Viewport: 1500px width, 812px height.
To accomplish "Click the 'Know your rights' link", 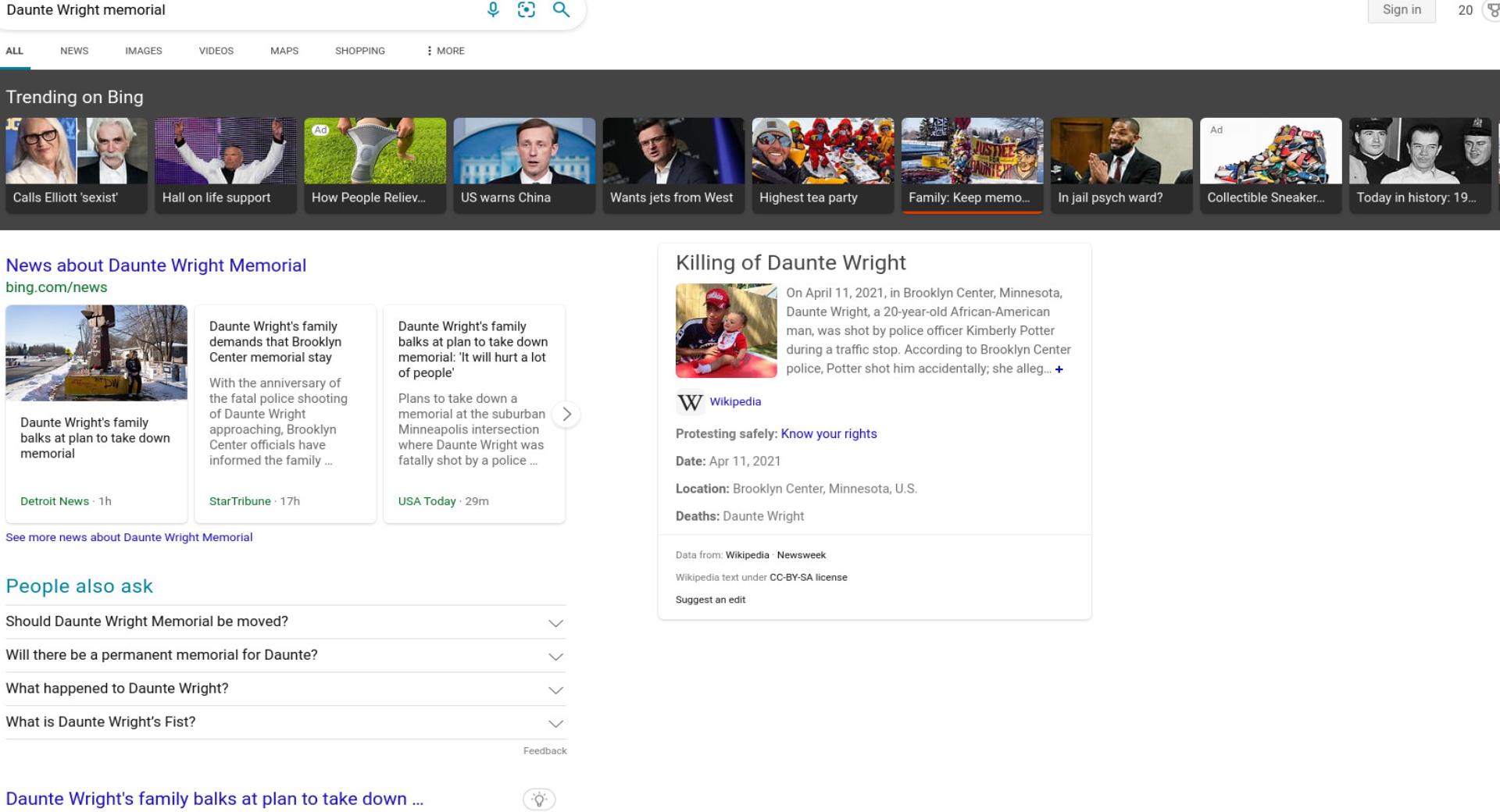I will (x=829, y=434).
